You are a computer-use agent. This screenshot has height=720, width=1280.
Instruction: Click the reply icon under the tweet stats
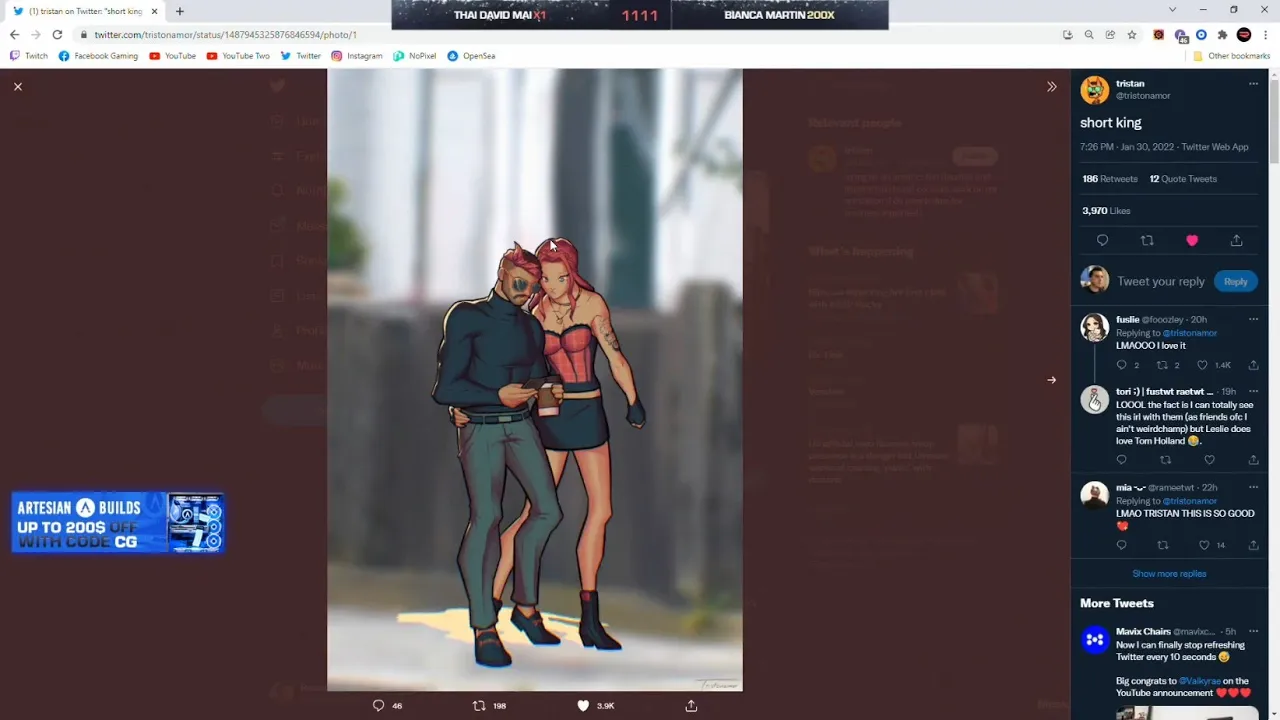(1102, 241)
